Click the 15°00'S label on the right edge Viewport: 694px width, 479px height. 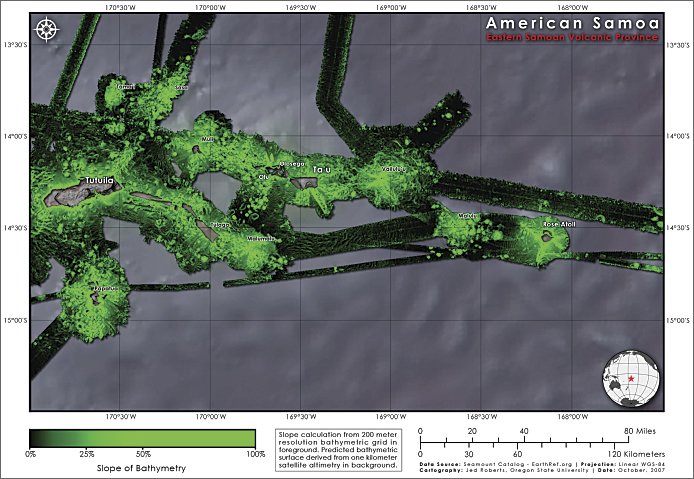678,320
